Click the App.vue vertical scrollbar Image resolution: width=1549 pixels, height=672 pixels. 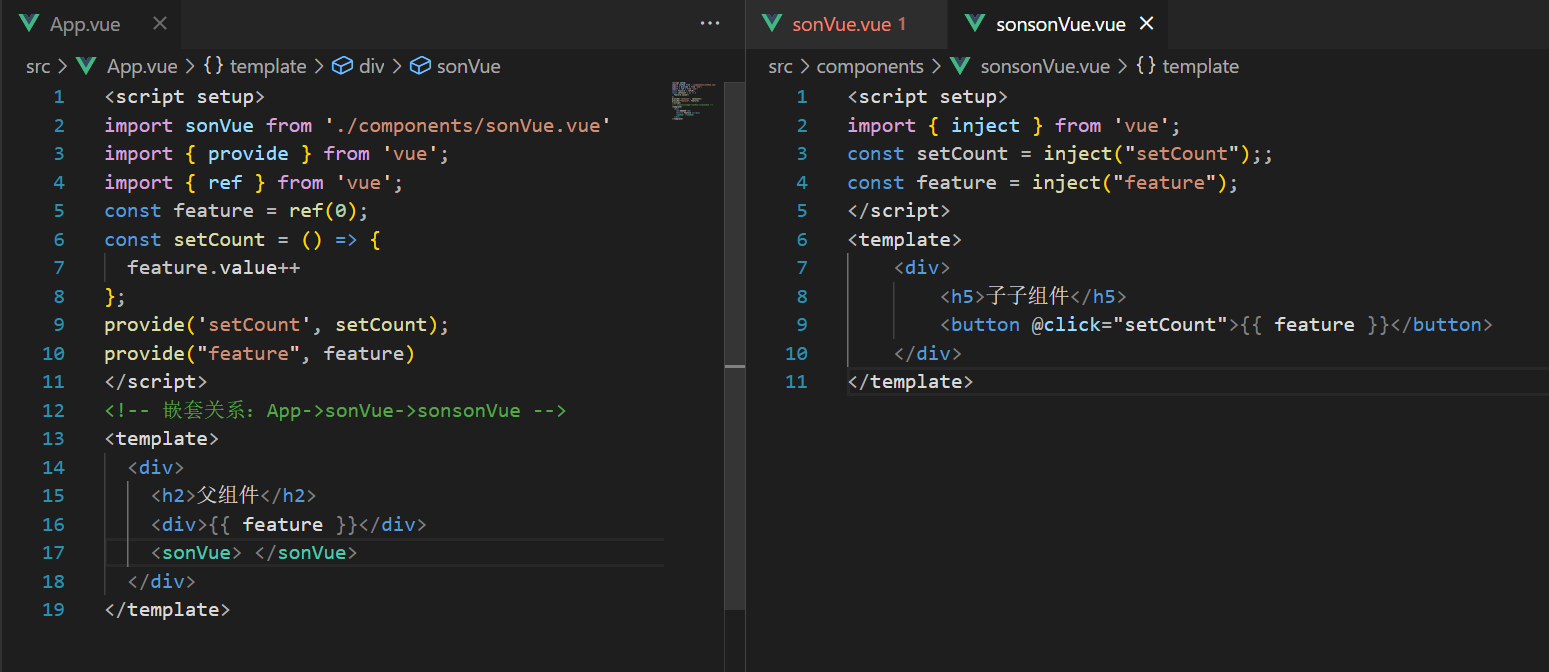pyautogui.click(x=734, y=346)
